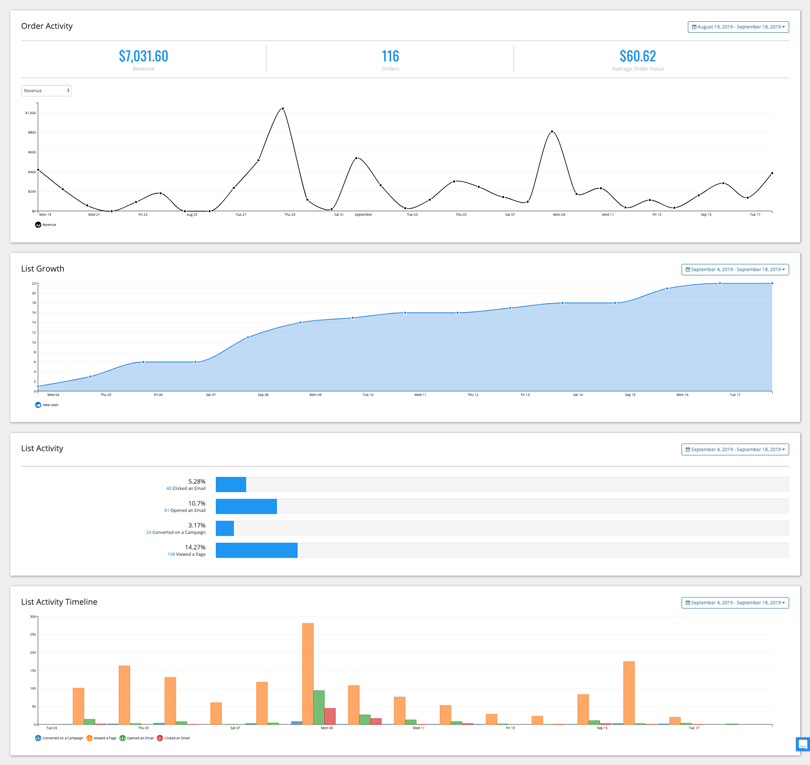Viewport: 810px width, 765px height.
Task: Click the 108 Viewed a Page count link
Action: [171, 554]
